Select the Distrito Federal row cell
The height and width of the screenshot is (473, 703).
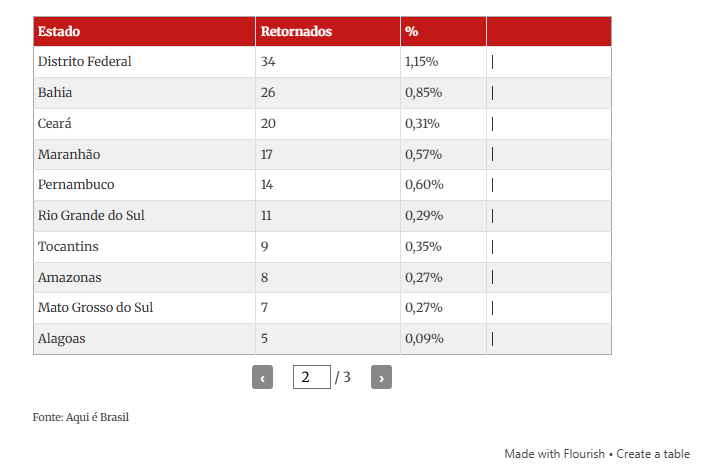click(x=85, y=62)
